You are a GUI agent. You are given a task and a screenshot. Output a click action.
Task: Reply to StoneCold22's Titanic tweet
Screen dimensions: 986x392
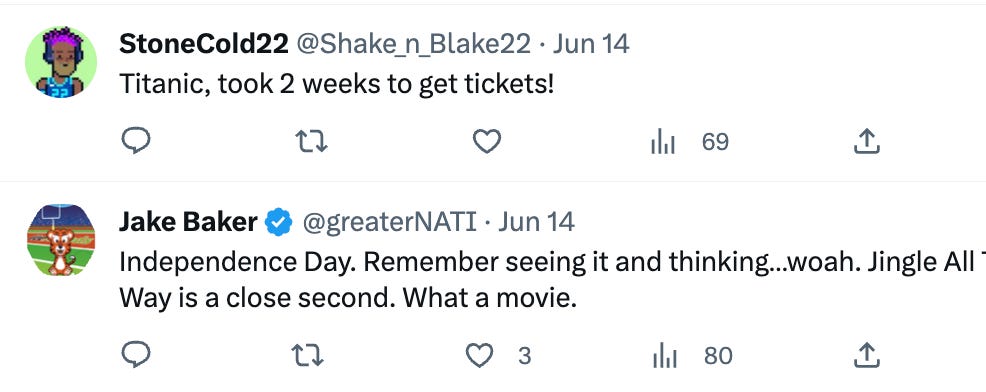click(135, 142)
